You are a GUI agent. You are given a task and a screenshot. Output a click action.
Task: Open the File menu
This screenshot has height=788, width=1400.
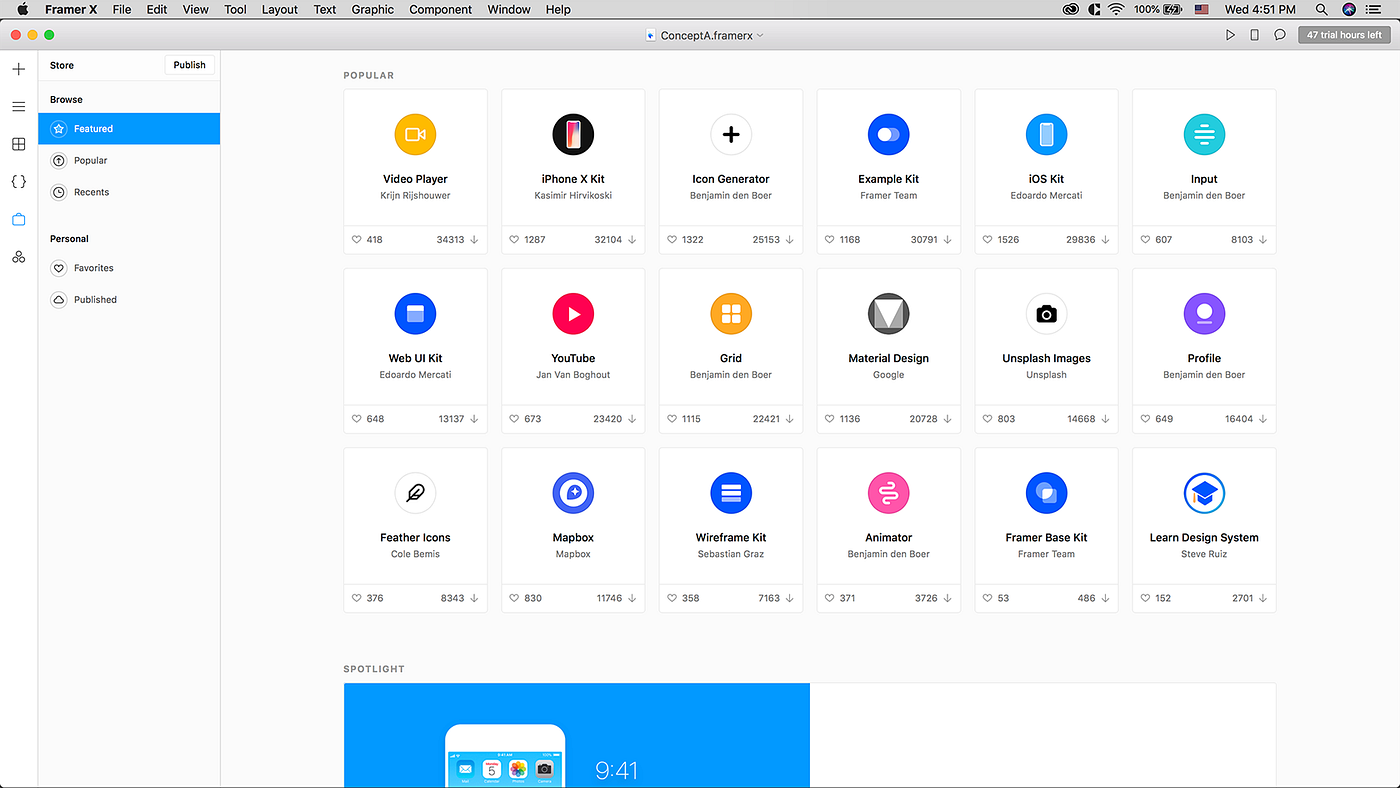122,9
